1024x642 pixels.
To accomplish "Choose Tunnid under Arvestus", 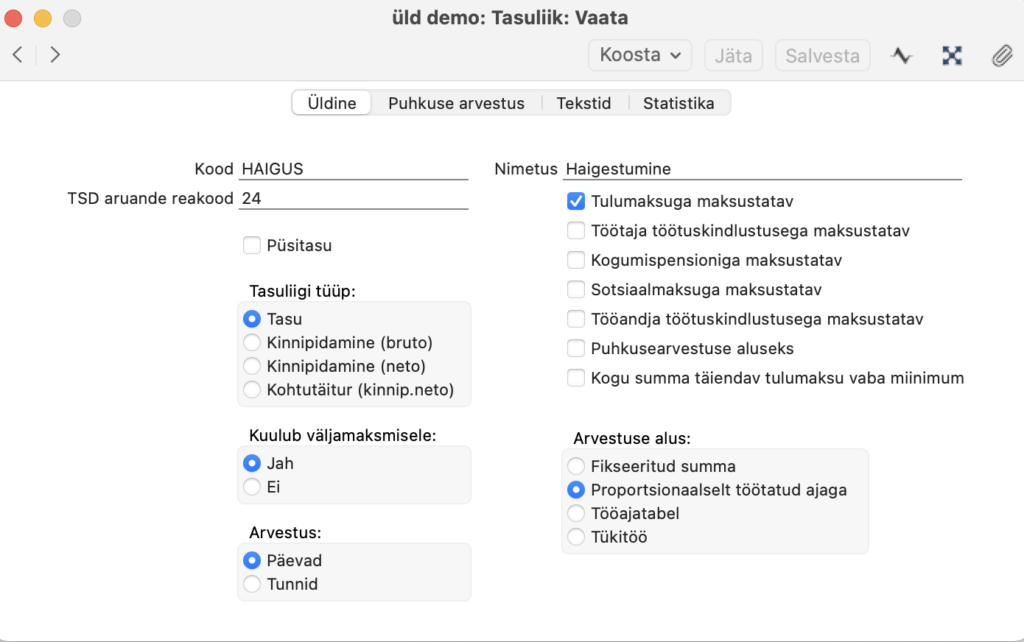I will click(x=252, y=584).
